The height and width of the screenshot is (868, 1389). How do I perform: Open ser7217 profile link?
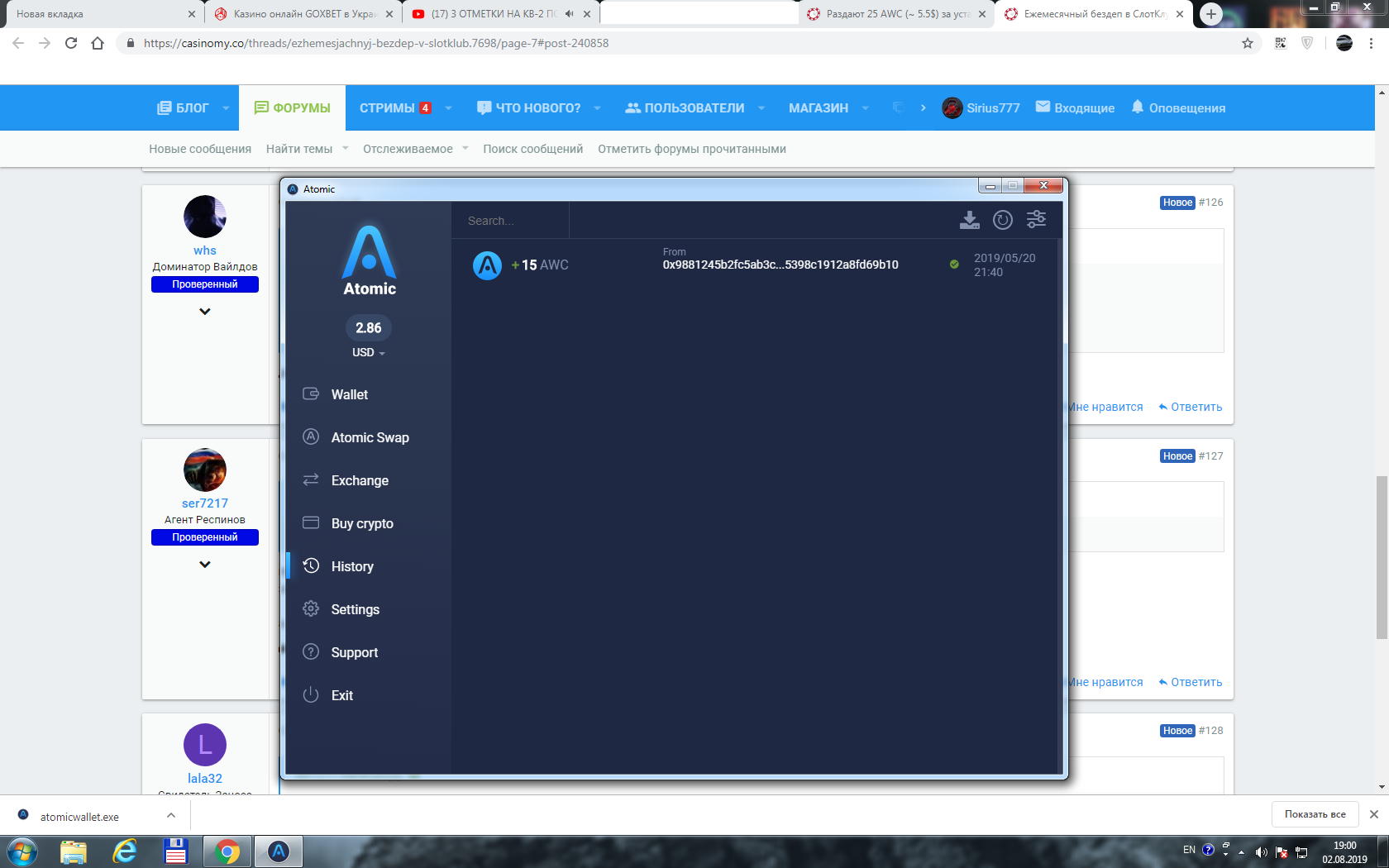[205, 503]
